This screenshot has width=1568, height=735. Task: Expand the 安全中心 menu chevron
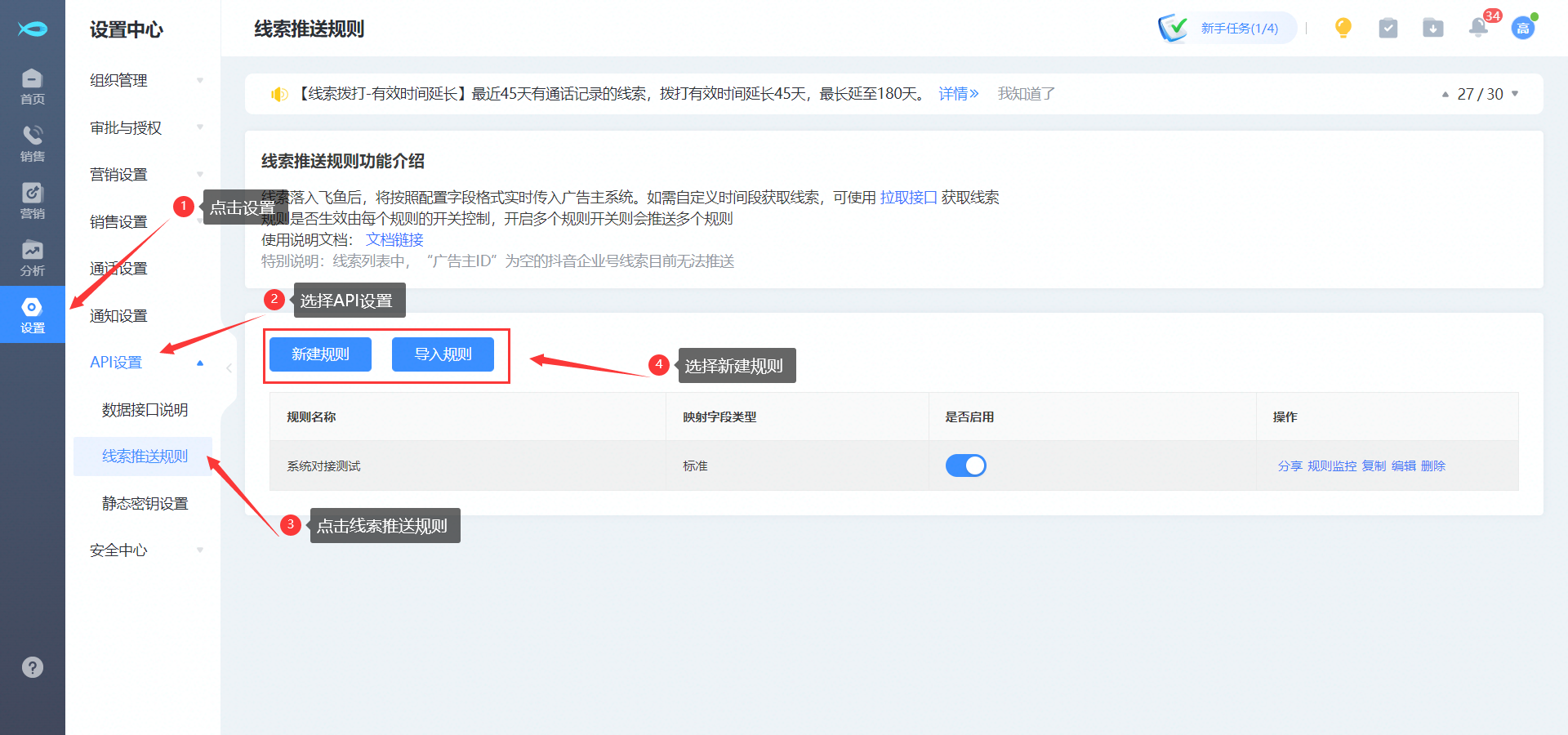(x=200, y=550)
